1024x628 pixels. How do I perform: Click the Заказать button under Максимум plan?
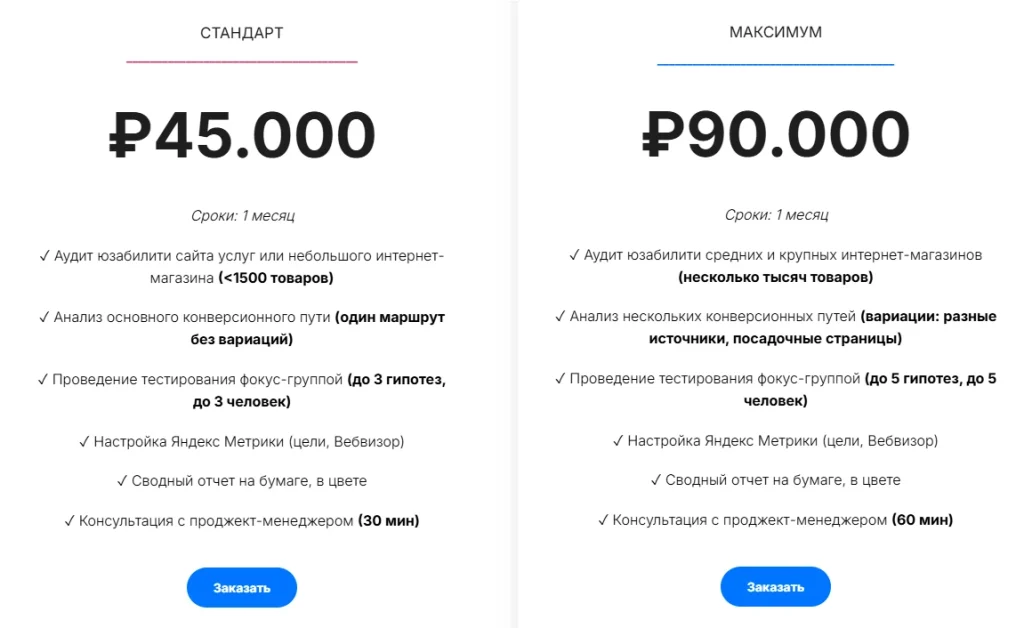(775, 587)
